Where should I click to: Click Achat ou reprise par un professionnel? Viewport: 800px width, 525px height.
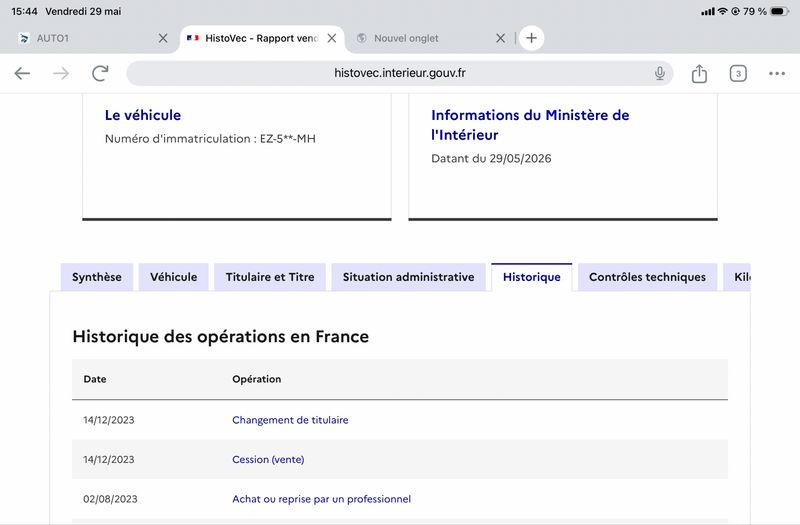(x=321, y=499)
